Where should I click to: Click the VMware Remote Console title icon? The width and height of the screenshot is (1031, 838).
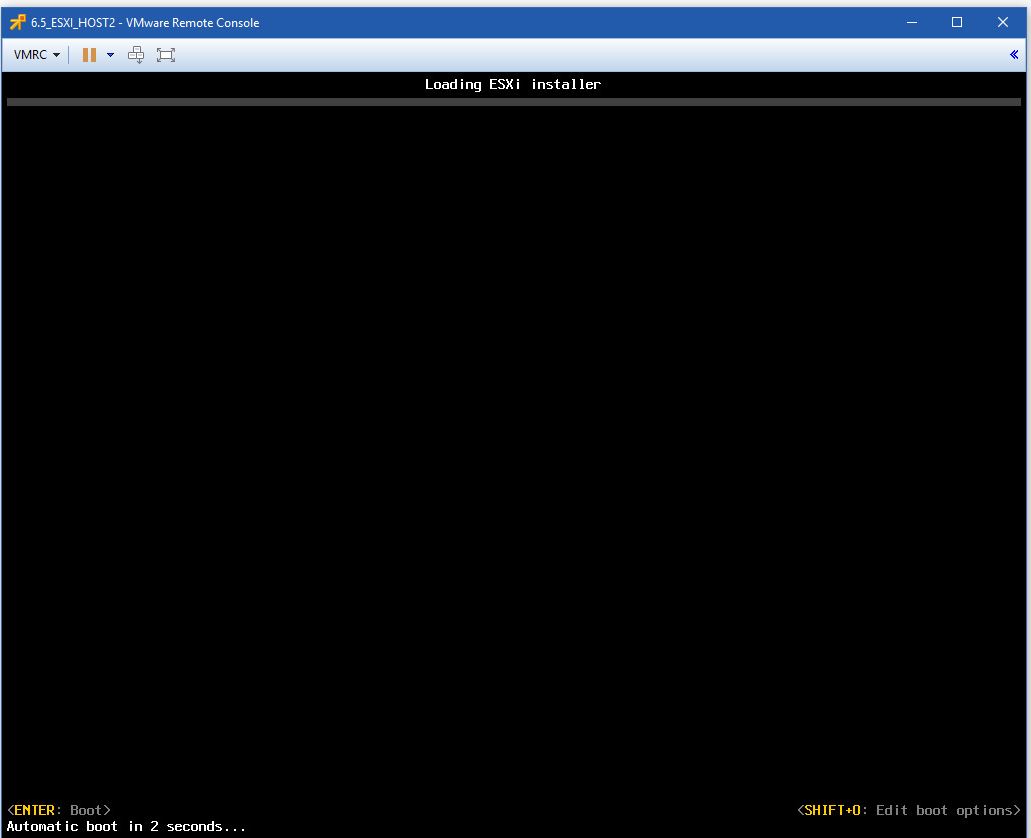tap(17, 22)
